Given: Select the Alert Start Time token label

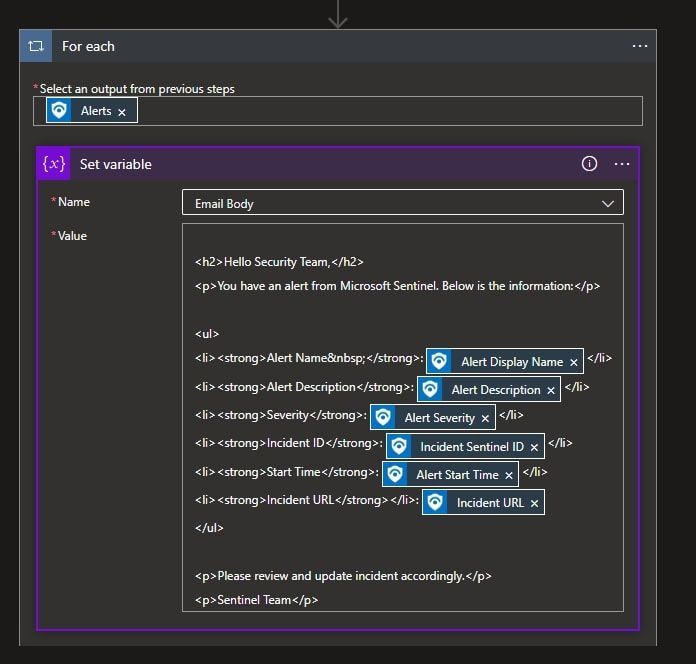Looking at the screenshot, I should click(x=457, y=474).
